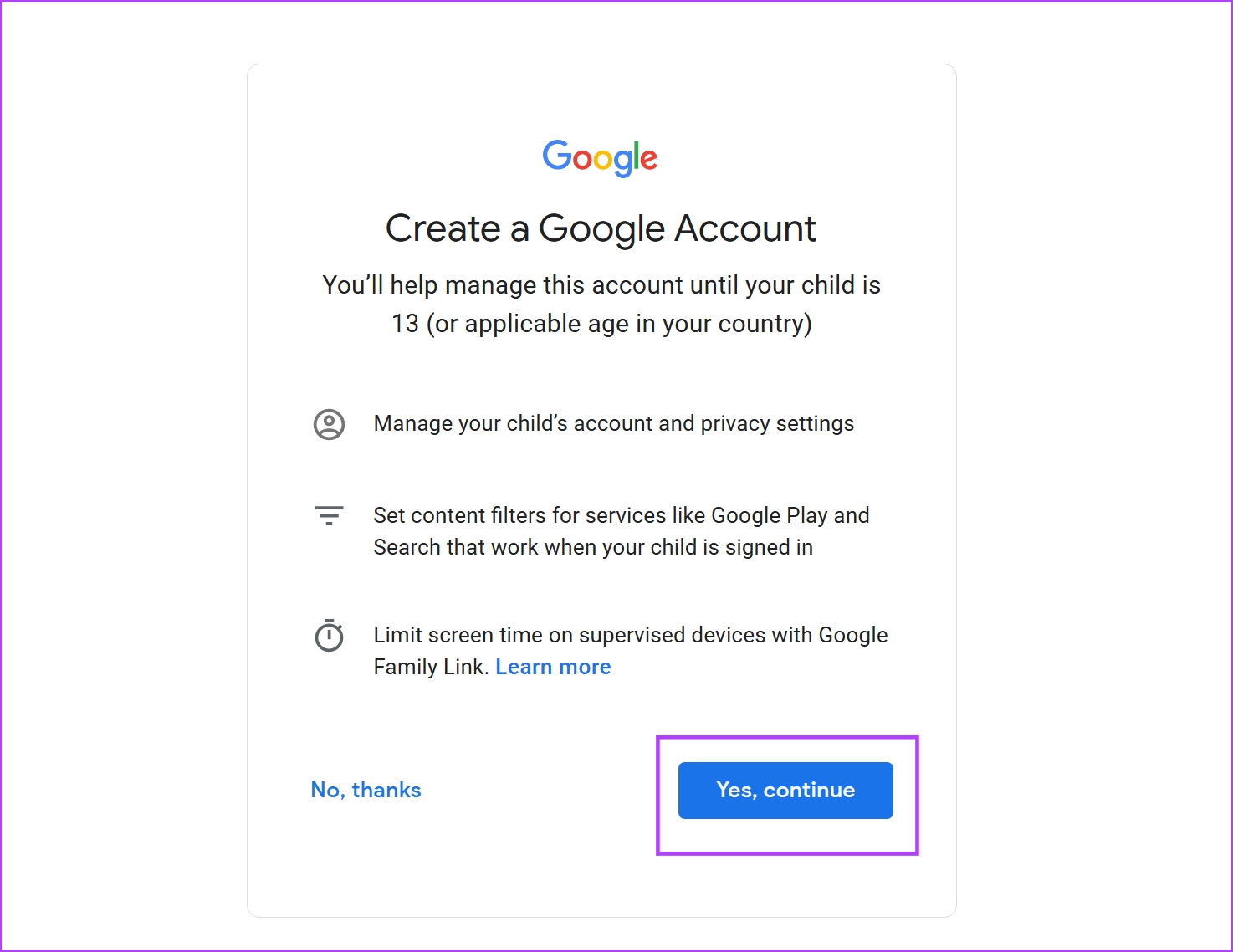The width and height of the screenshot is (1233, 952).
Task: Open the Learn more link
Action: click(553, 667)
